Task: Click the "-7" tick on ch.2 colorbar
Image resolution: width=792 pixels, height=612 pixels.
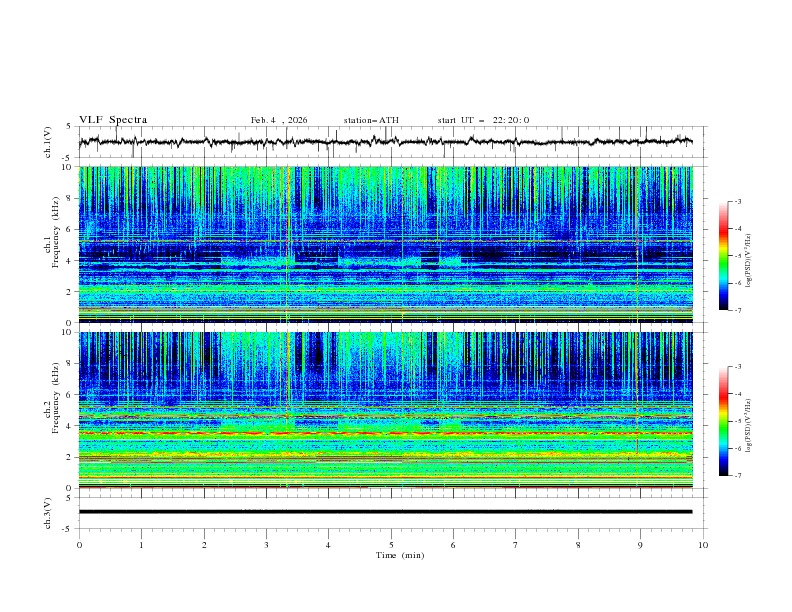Action: 738,476
